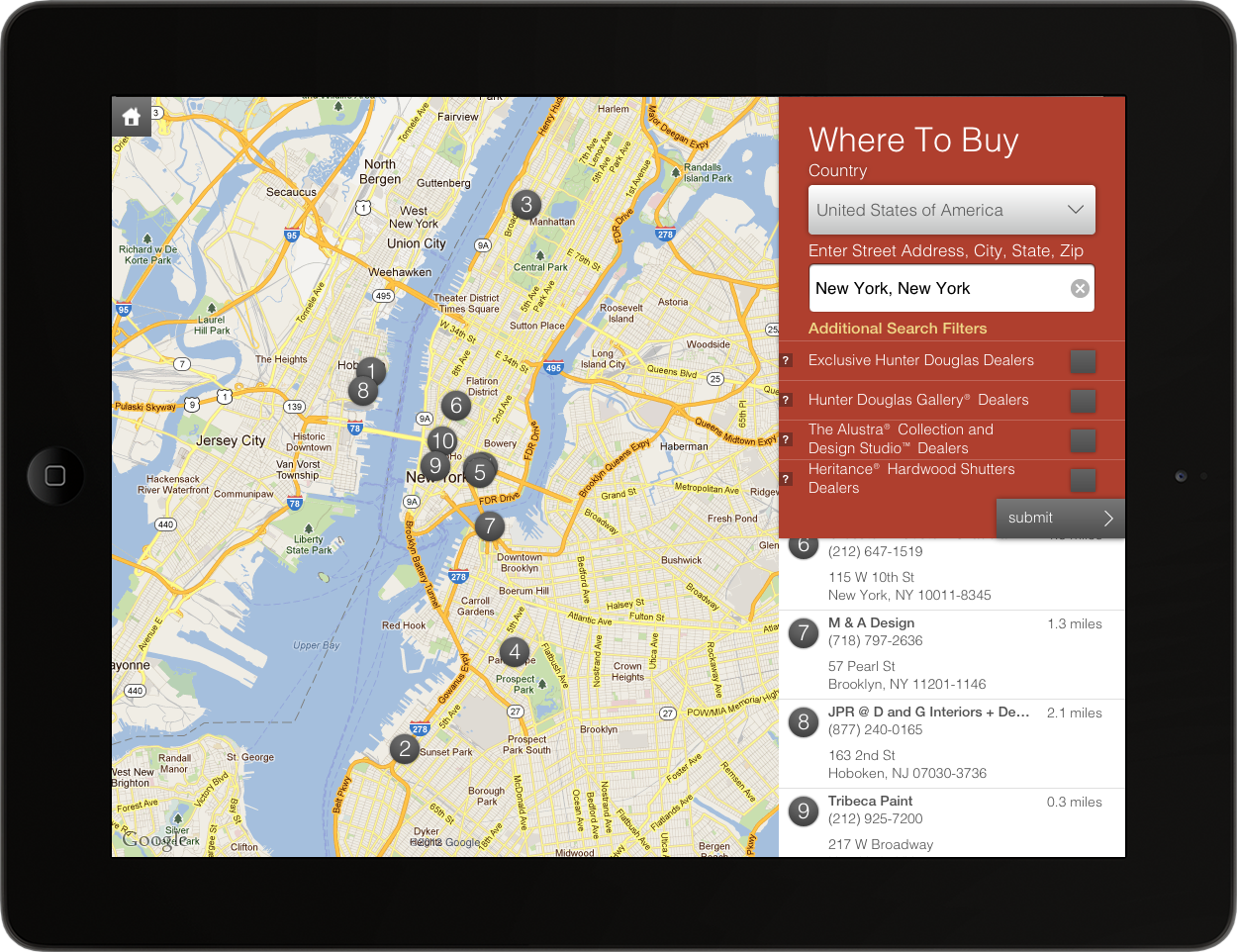Open the M & A Design dealer name

coord(871,622)
